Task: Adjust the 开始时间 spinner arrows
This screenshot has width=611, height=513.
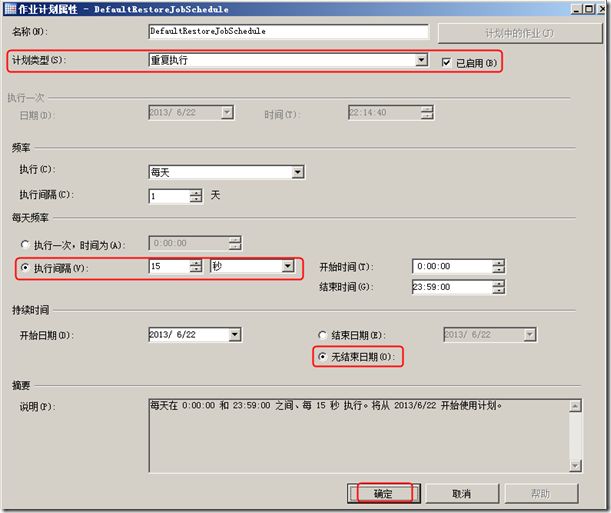Action: pos(498,266)
